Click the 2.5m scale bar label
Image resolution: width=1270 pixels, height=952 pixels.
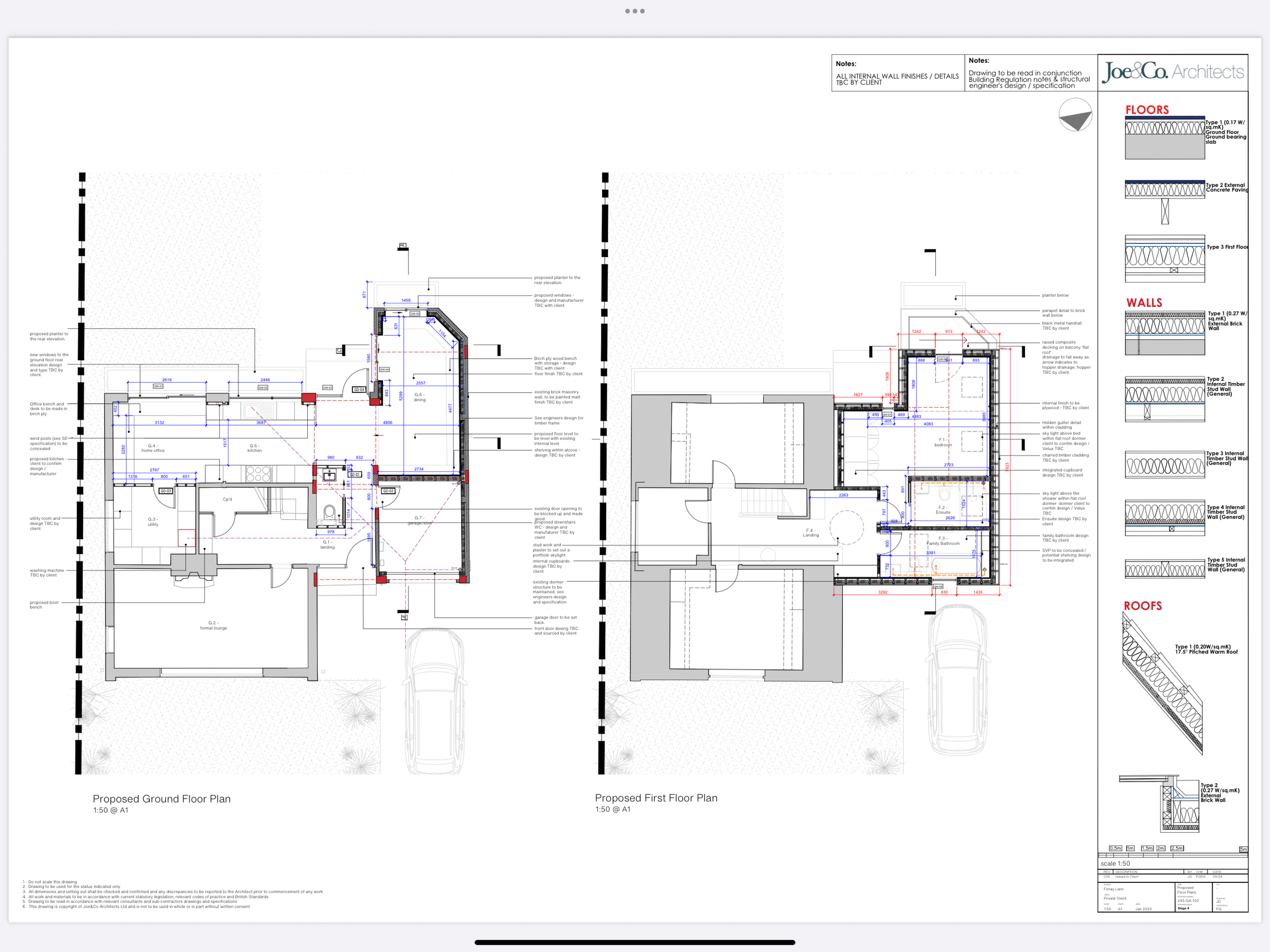point(1177,848)
